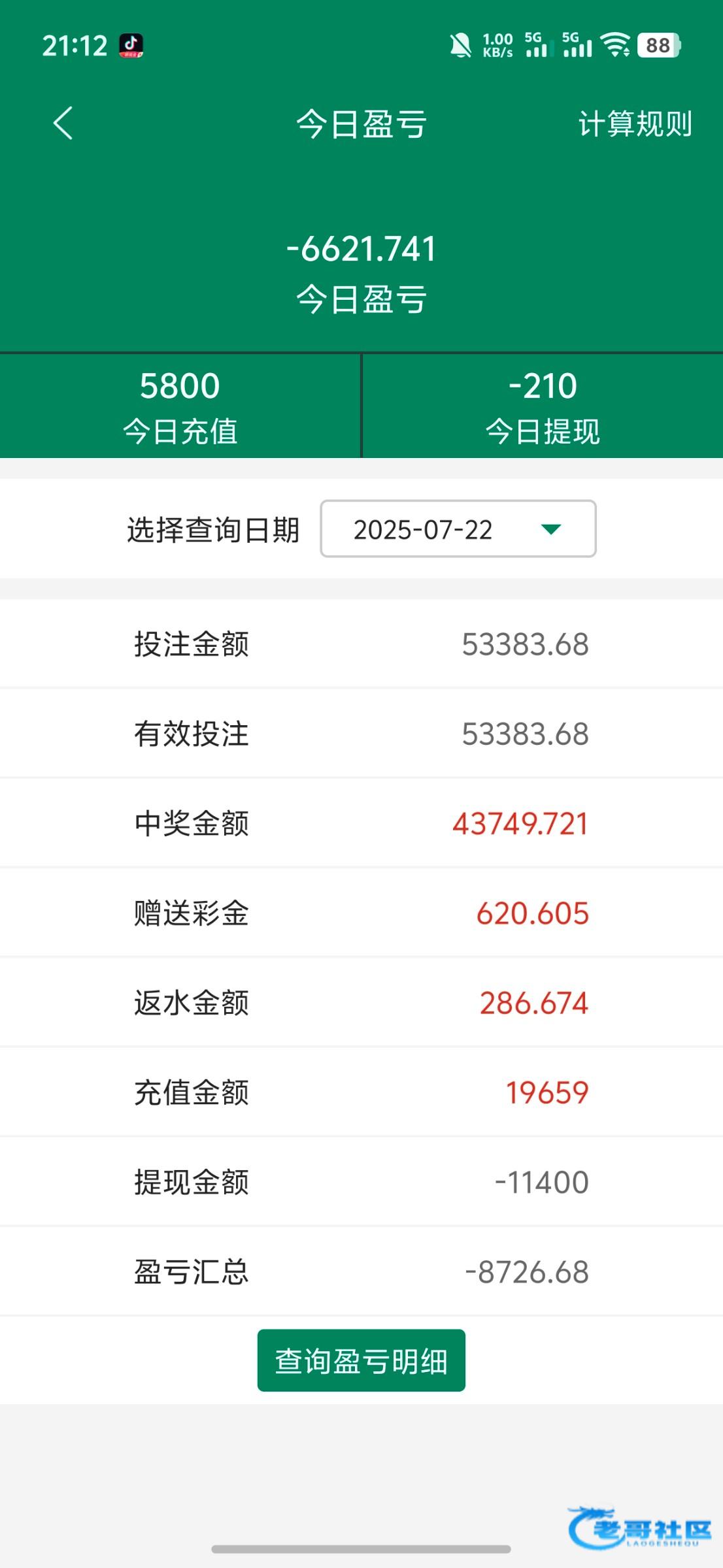Tap the bottom home gesture bar
The height and width of the screenshot is (1568, 723).
[x=361, y=1549]
